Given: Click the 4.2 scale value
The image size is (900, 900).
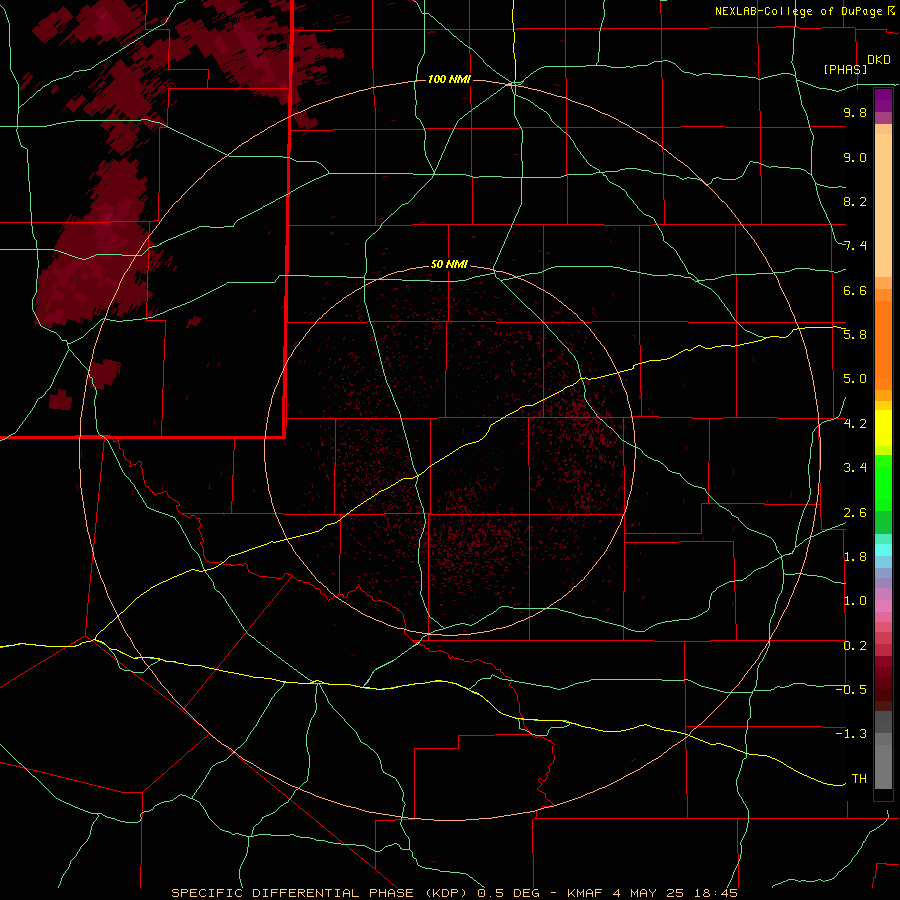Looking at the screenshot, I should 855,424.
